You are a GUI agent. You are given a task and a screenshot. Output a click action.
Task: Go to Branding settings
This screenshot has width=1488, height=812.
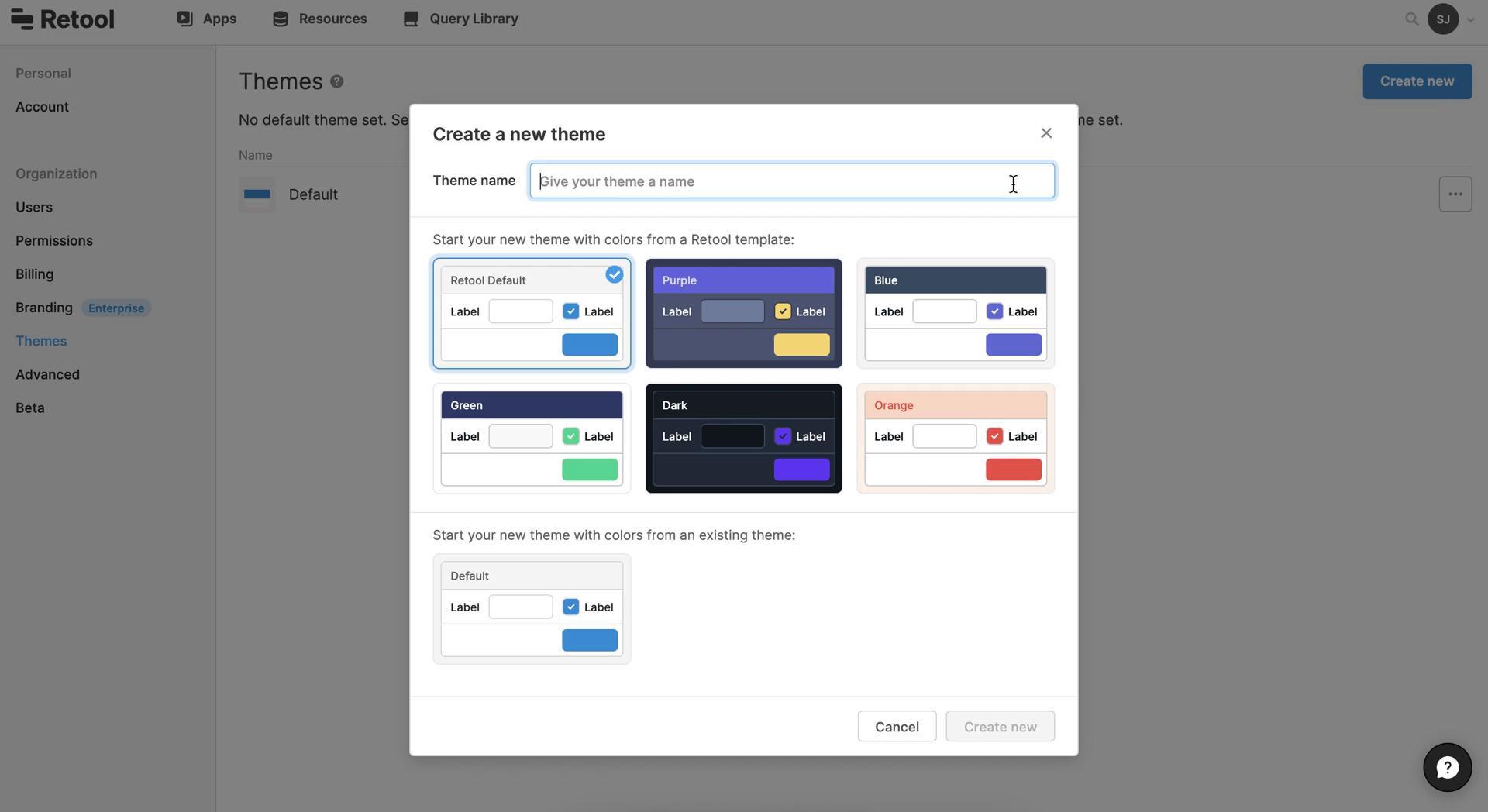[44, 308]
